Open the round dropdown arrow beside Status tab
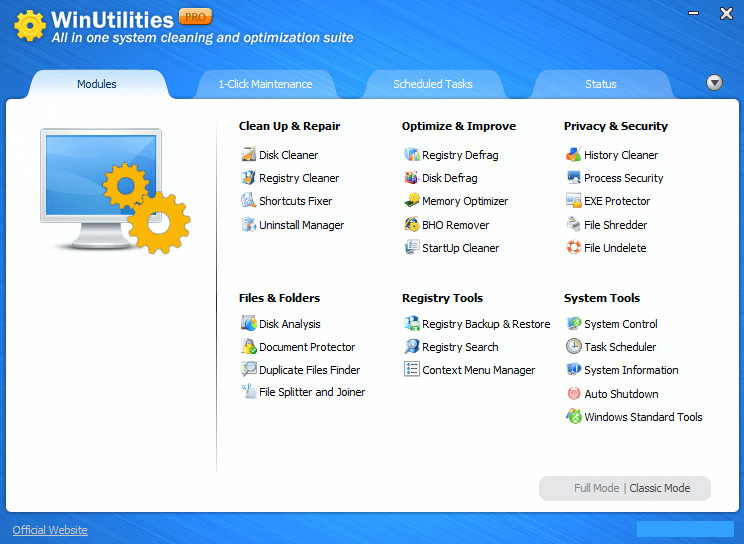The height and width of the screenshot is (544, 744). [714, 83]
